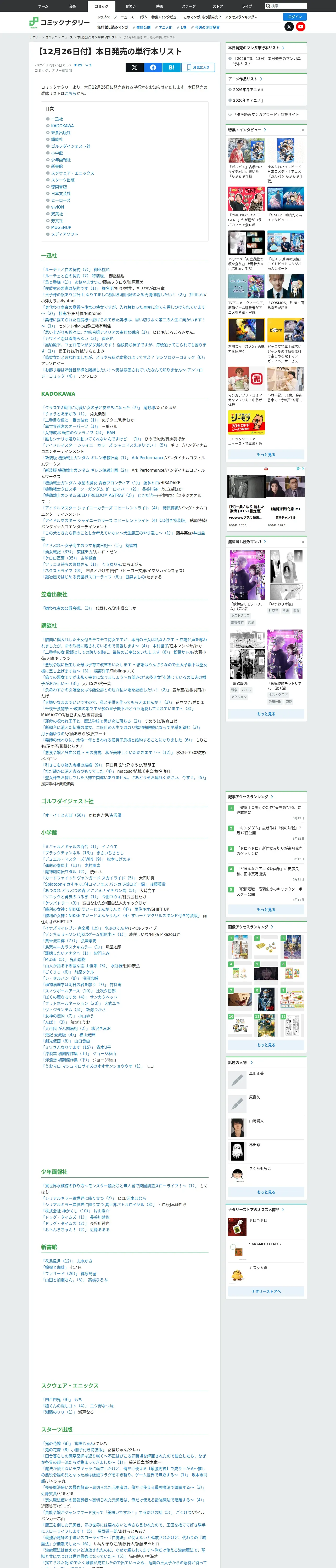336x1568 pixels.
Task: Click もっと見る under 記事アクセスランキング
Action: click(x=266, y=910)
